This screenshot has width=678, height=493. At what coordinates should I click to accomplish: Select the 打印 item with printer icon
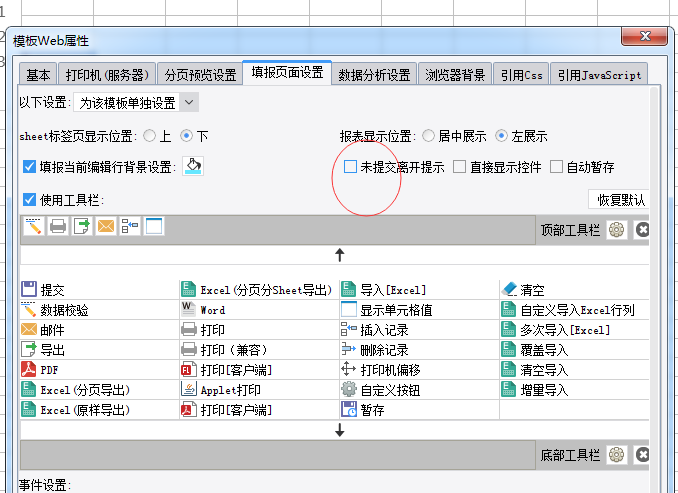tap(259, 330)
